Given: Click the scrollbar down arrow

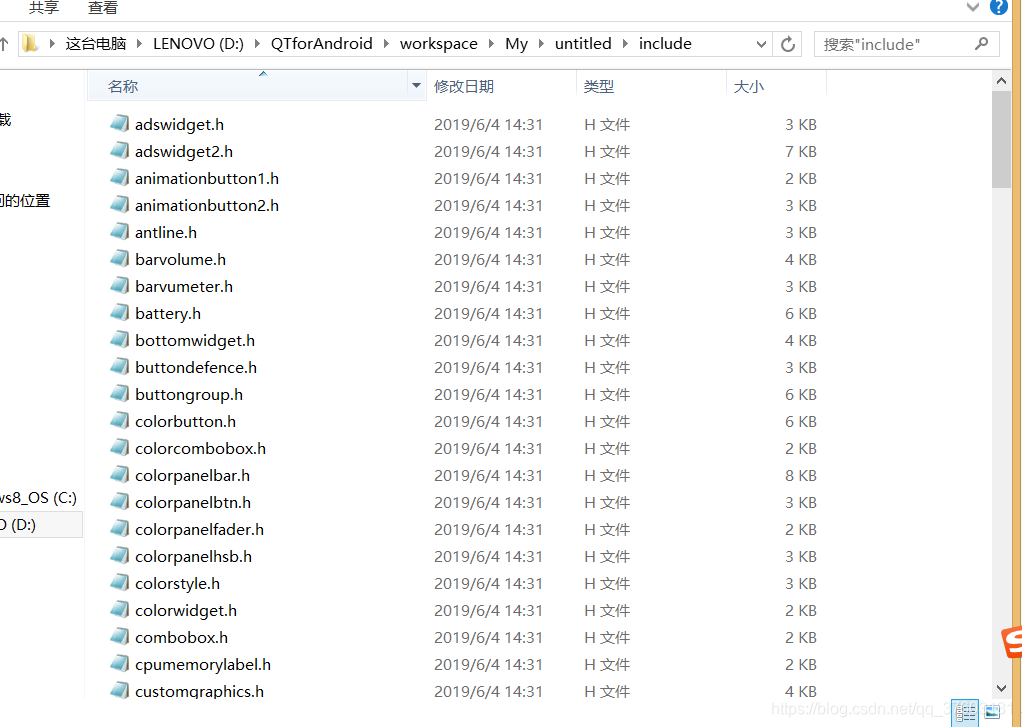Looking at the screenshot, I should pos(1001,689).
